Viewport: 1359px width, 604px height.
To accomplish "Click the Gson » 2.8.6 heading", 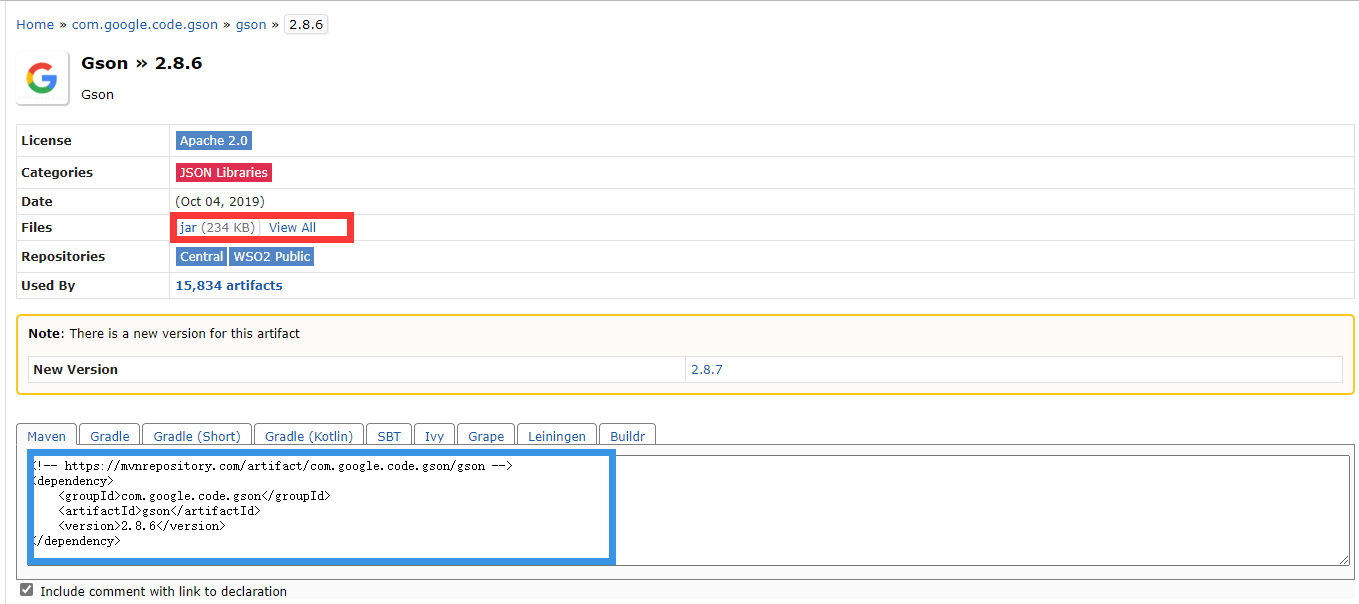I will click(142, 63).
